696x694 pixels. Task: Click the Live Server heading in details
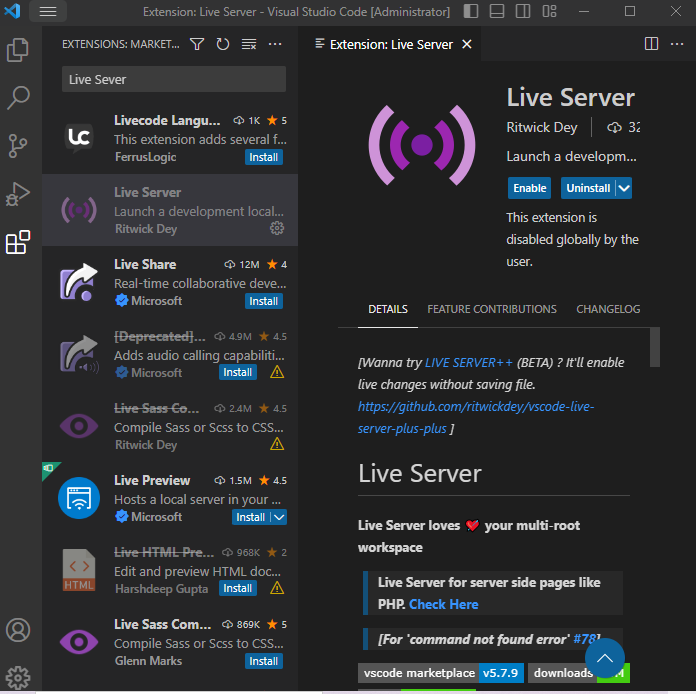(x=420, y=474)
